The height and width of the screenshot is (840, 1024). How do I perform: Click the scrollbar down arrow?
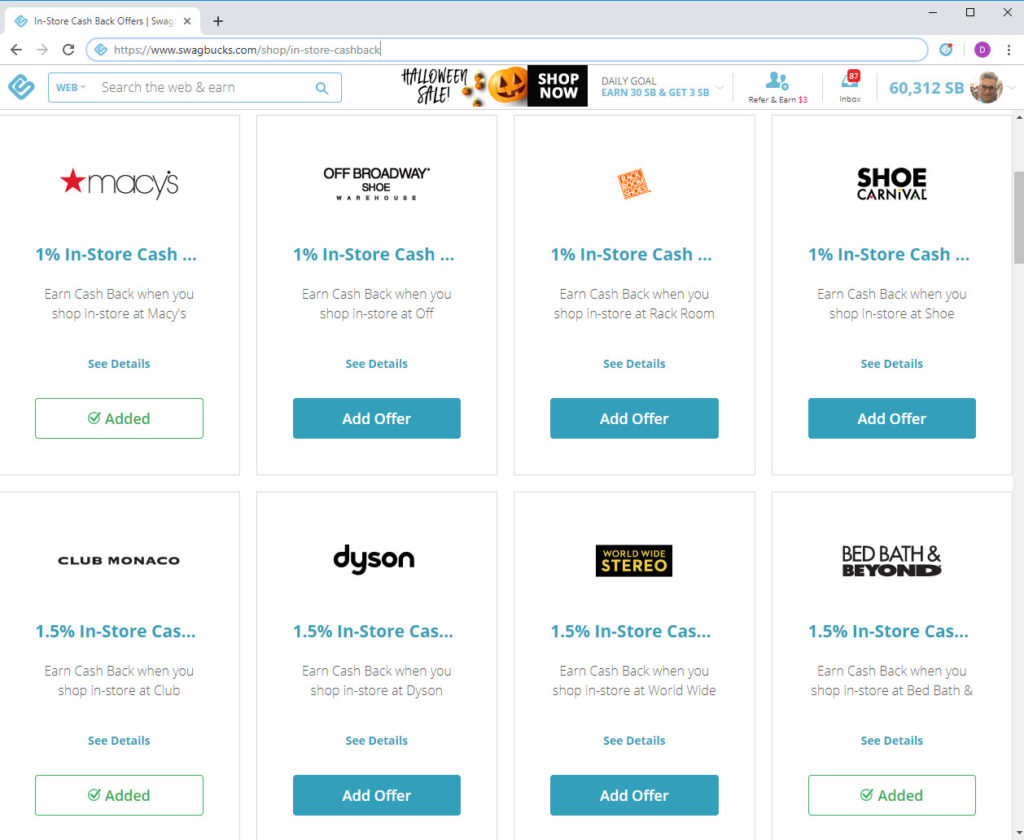tap(1018, 833)
